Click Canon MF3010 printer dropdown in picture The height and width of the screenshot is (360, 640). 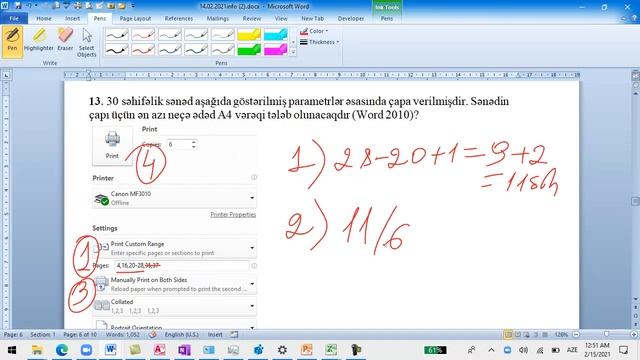point(174,198)
